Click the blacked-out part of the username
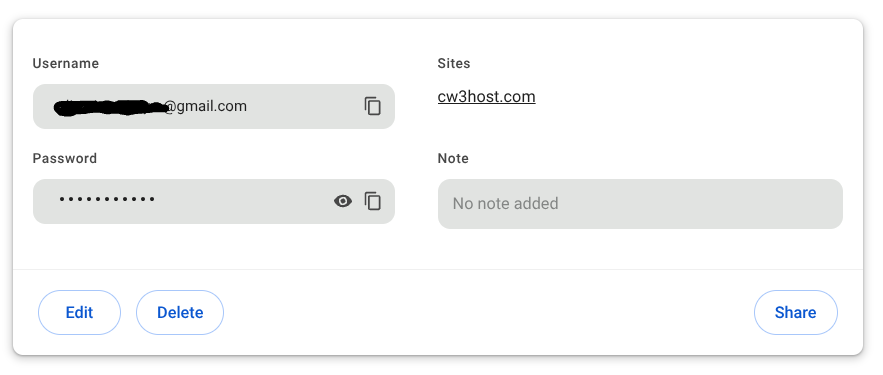 click(110, 107)
